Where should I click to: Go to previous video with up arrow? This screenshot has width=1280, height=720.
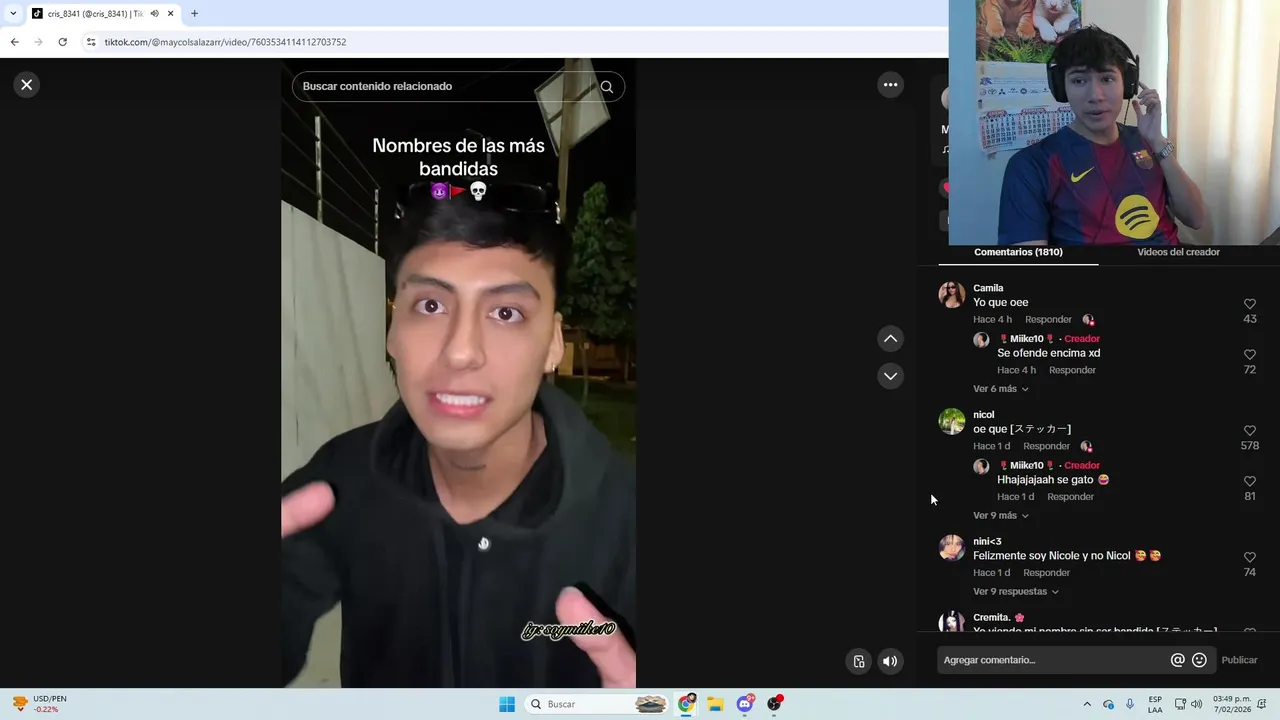pos(890,339)
